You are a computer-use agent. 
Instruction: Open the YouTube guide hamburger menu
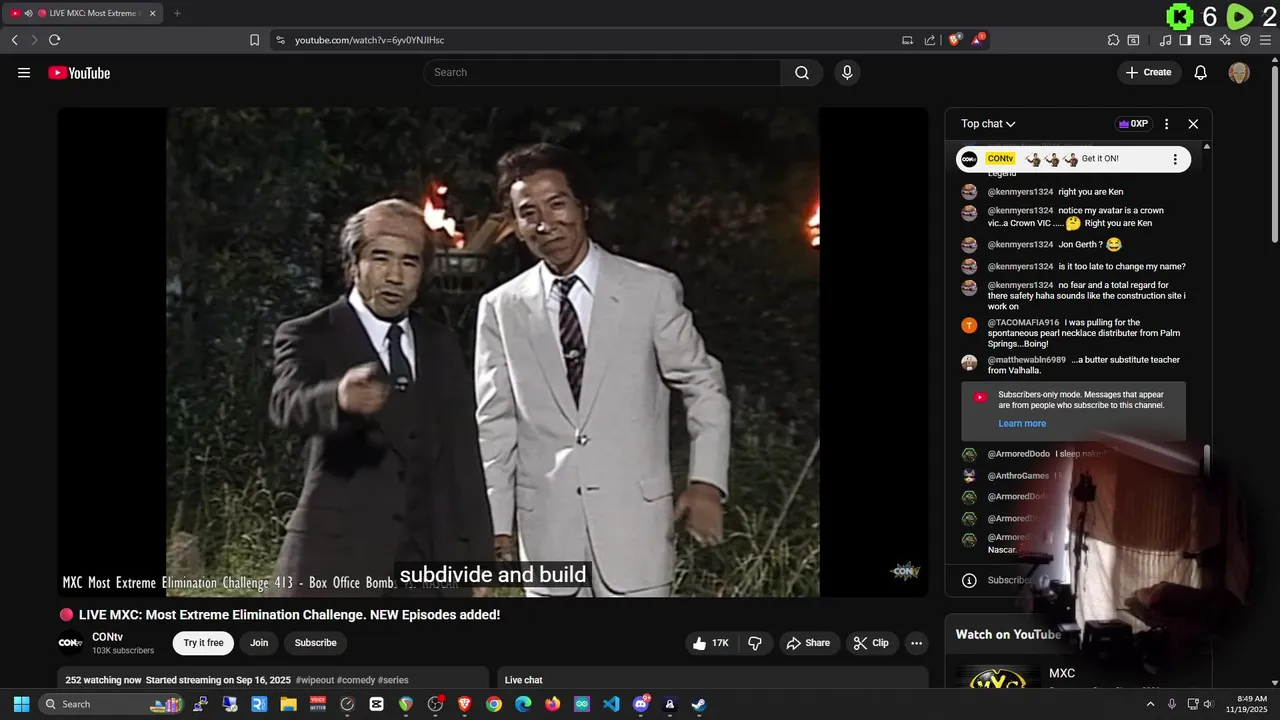(24, 72)
